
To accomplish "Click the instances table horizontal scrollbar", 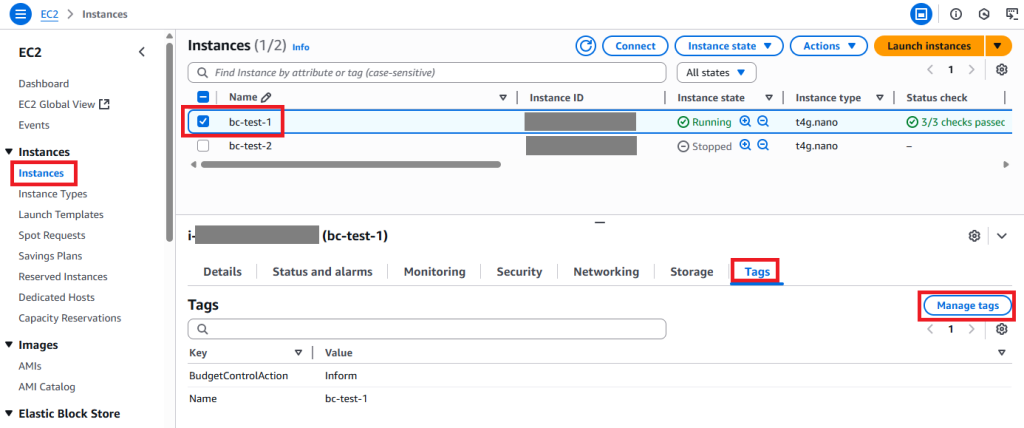I will click(x=351, y=165).
